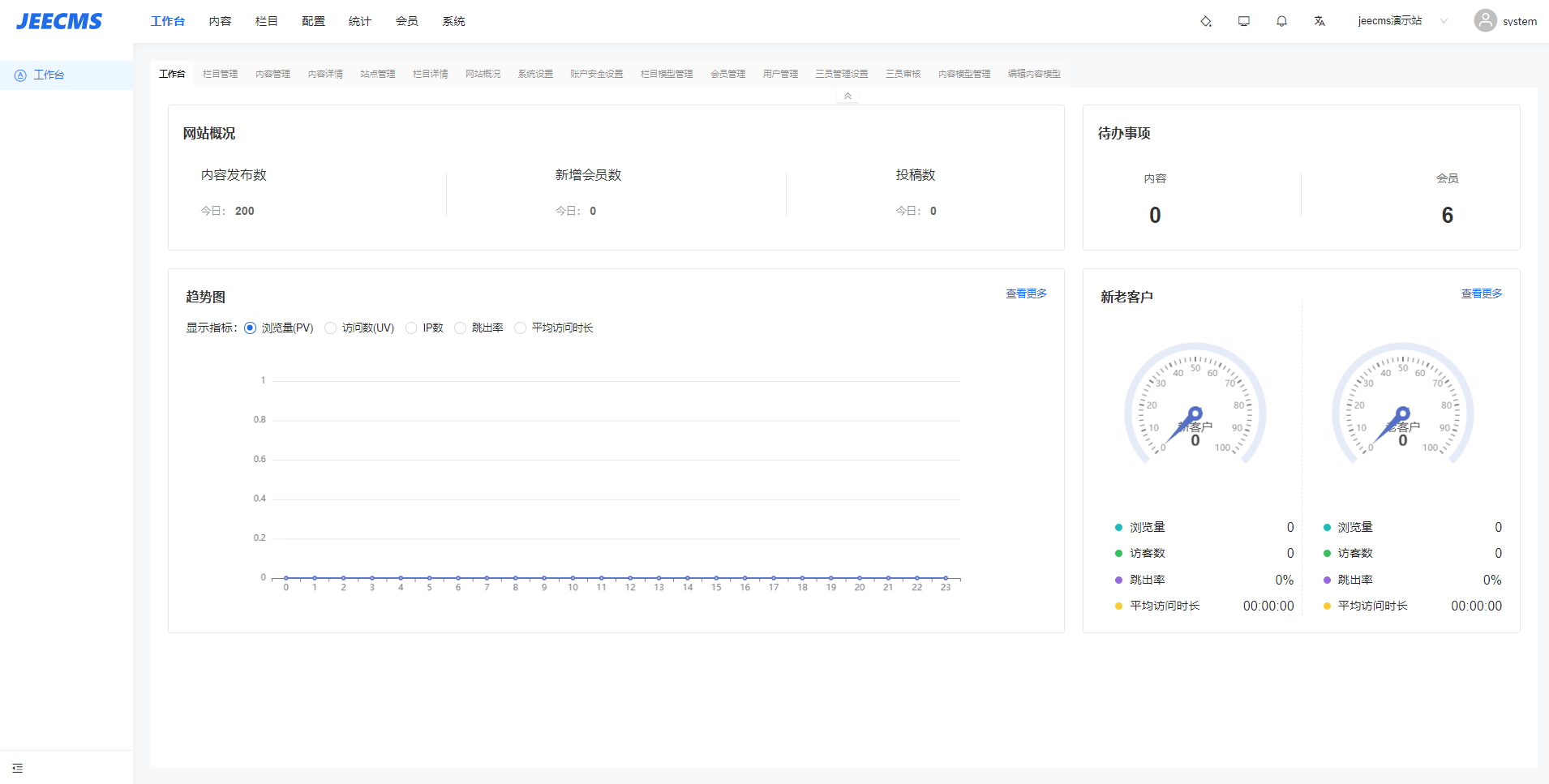The image size is (1549, 784).
Task: Click 查看更多 link in 新老客户 panel
Action: (1481, 293)
